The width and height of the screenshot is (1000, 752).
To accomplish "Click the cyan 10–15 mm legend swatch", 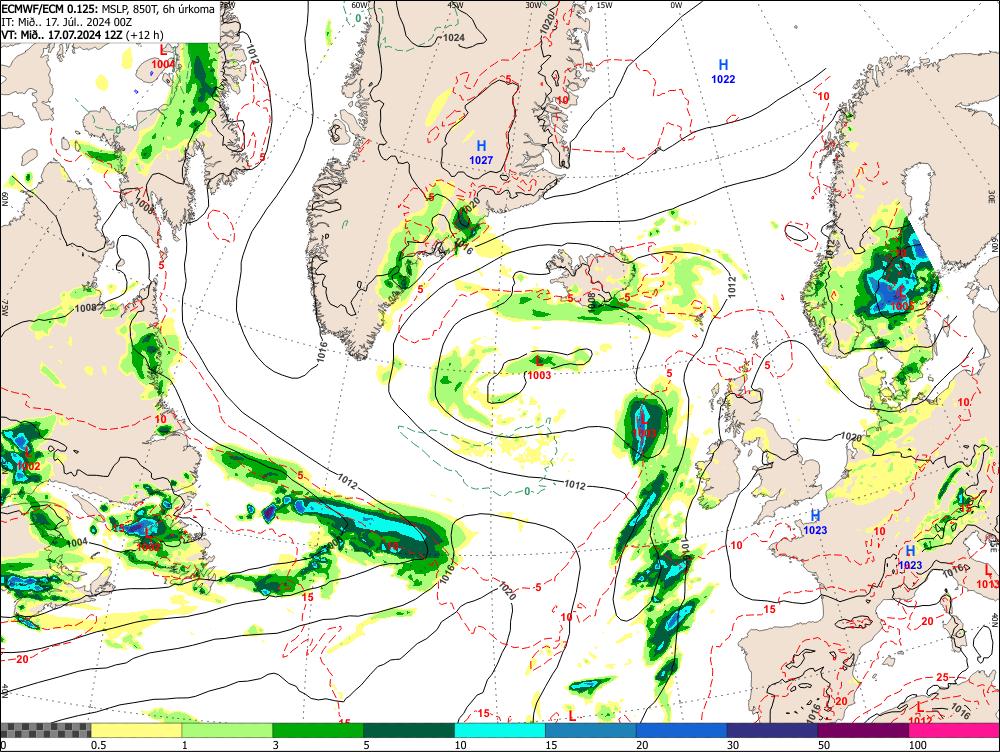I will tap(500, 730).
